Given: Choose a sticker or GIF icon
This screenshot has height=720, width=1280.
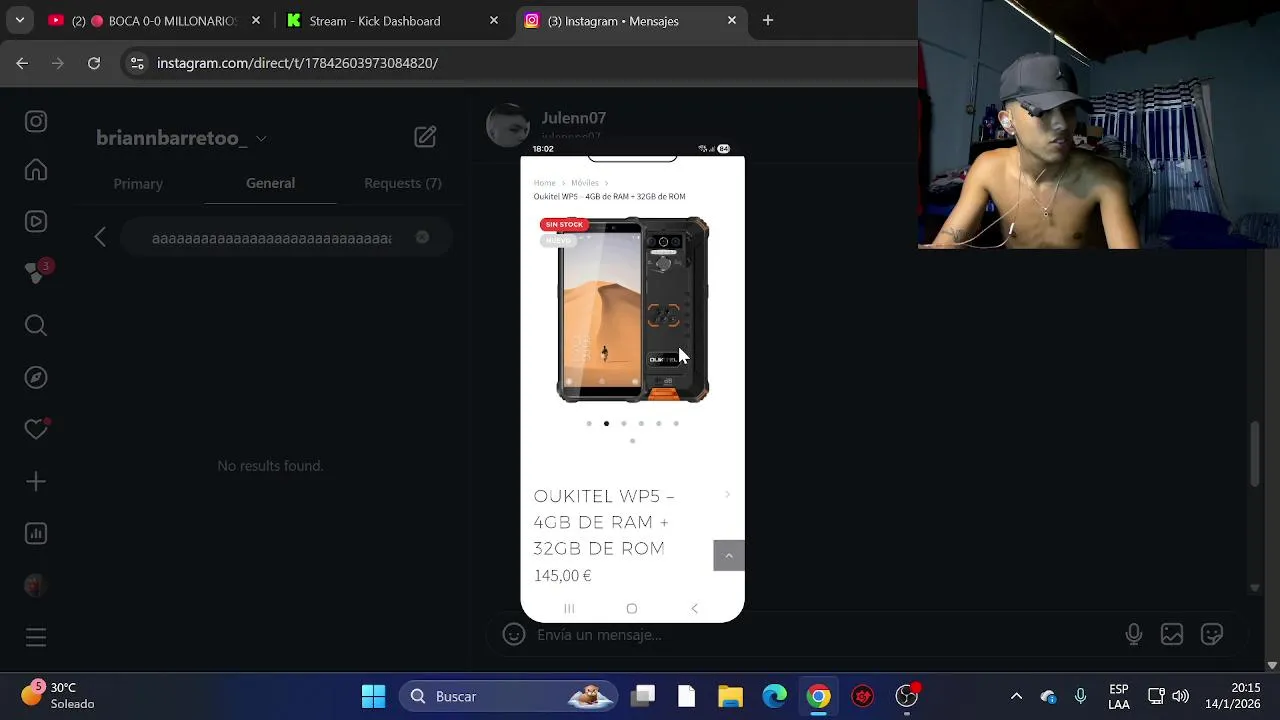Looking at the screenshot, I should (1212, 634).
